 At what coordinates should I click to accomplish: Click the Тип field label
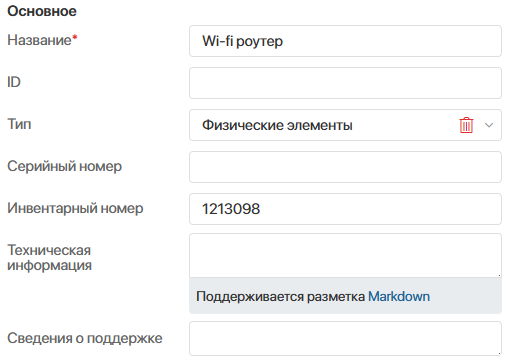[x=19, y=124]
